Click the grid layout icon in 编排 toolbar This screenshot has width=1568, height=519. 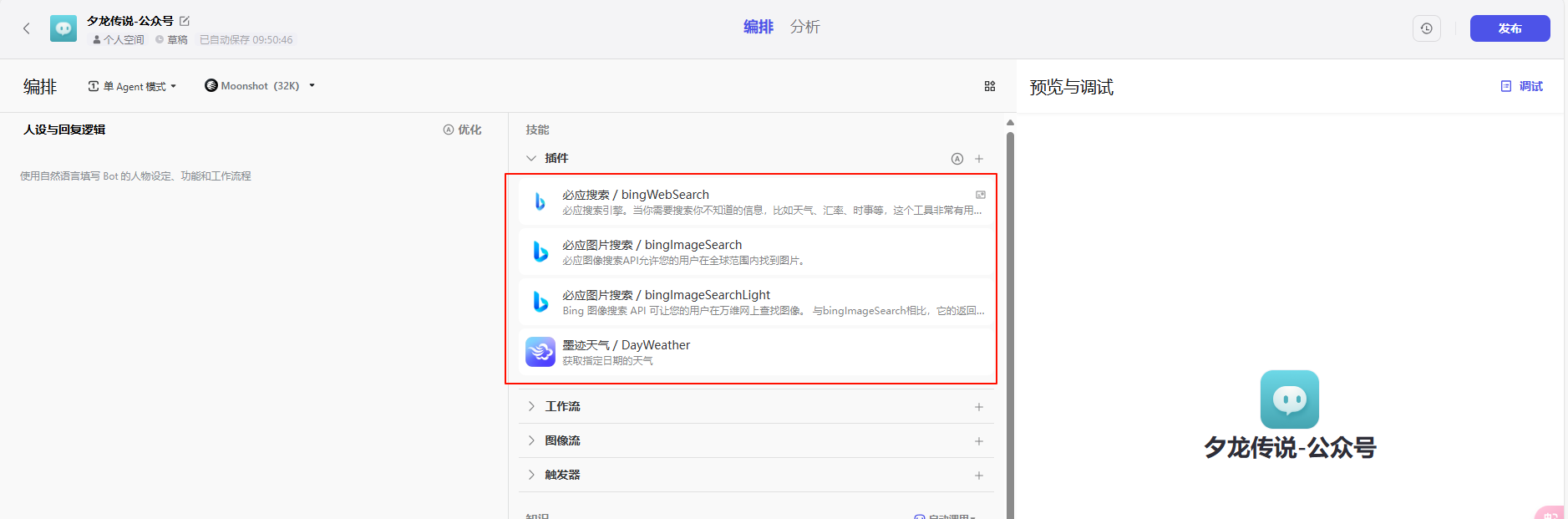[990, 86]
